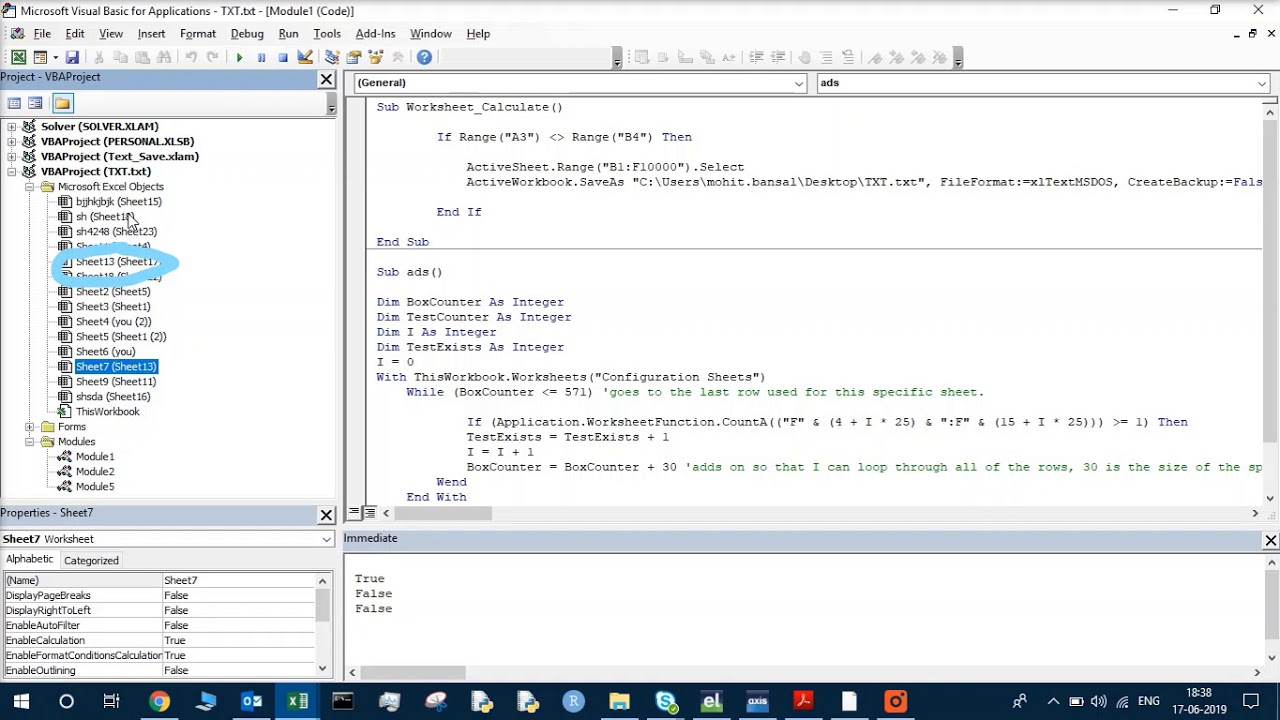Select Module1 in Modules folder
Viewport: 1280px width, 720px height.
tap(95, 456)
